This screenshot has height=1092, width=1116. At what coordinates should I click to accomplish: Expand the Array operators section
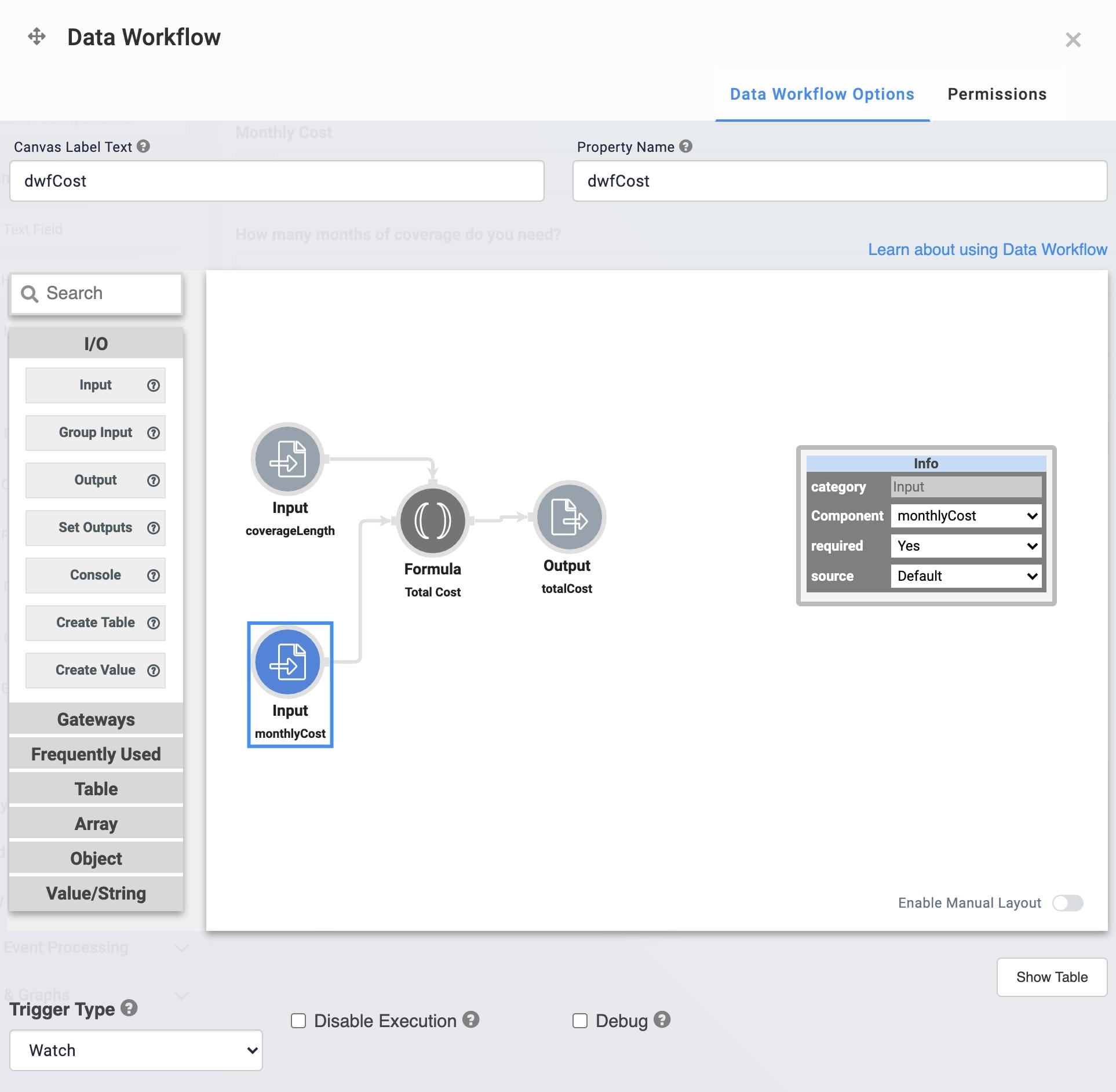(x=96, y=824)
